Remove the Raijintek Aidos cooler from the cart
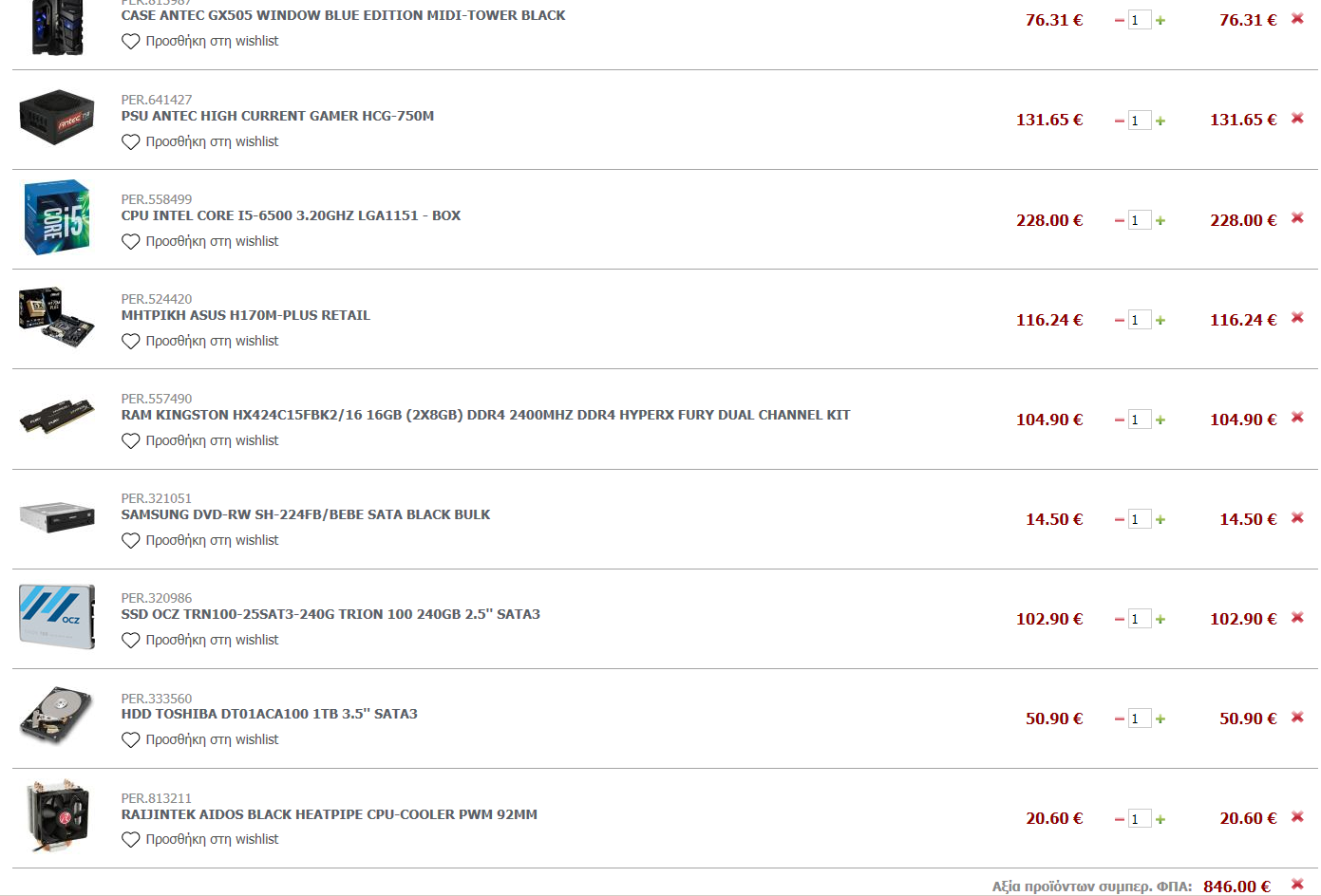Viewport: 1321px width, 896px height. (1297, 817)
